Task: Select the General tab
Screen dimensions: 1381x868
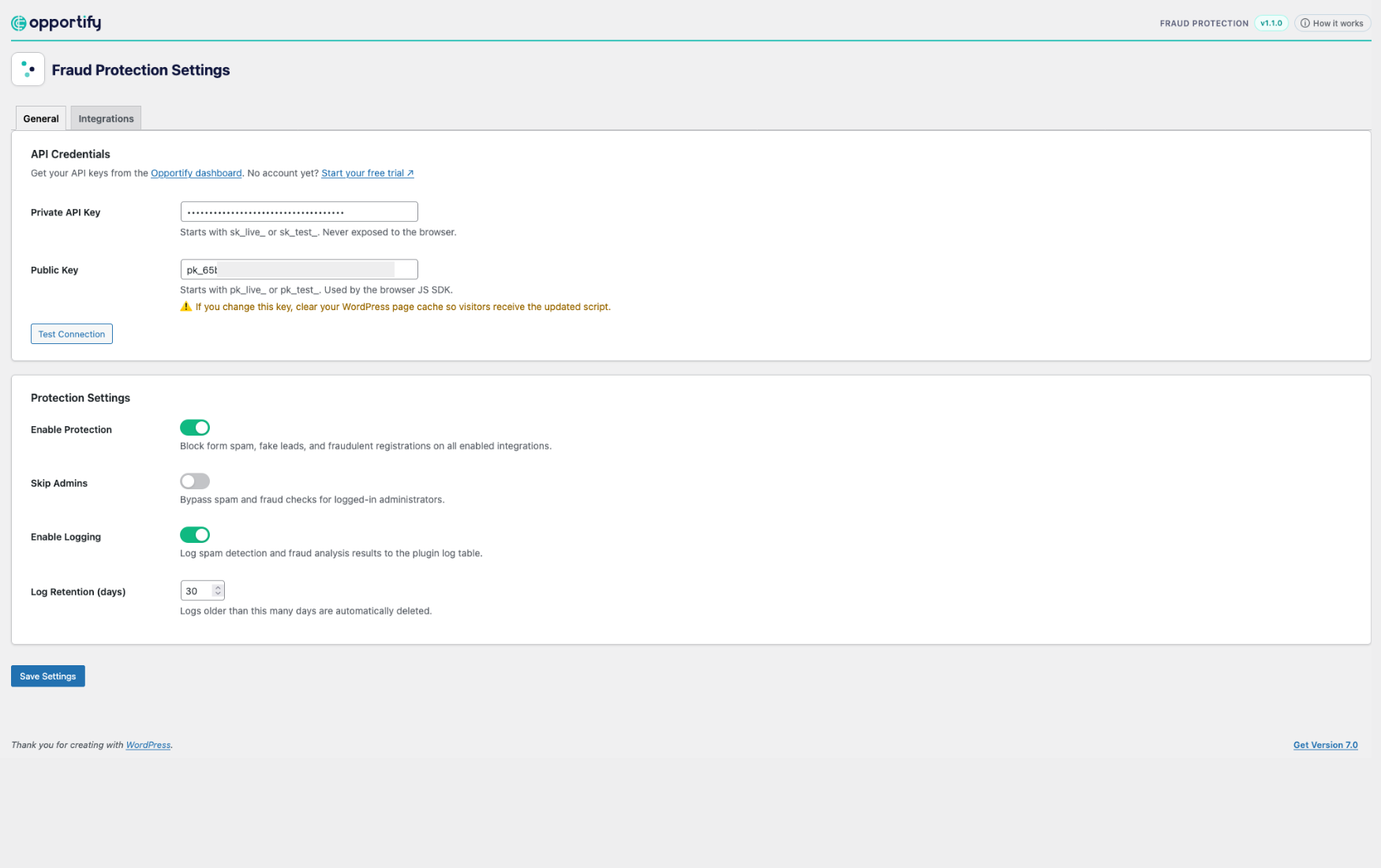Action: 41,118
